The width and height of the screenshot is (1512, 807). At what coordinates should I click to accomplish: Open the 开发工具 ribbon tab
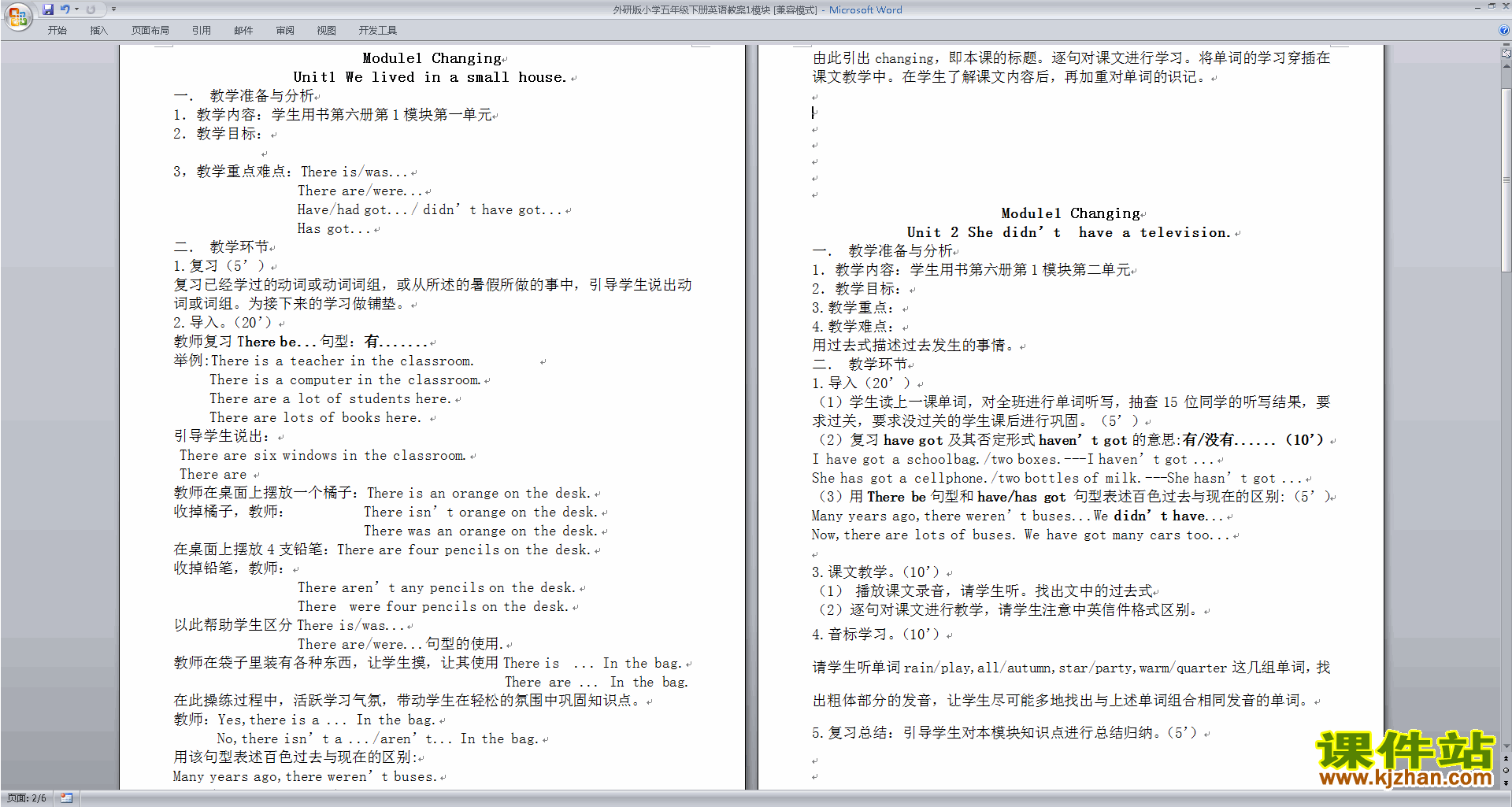point(378,31)
